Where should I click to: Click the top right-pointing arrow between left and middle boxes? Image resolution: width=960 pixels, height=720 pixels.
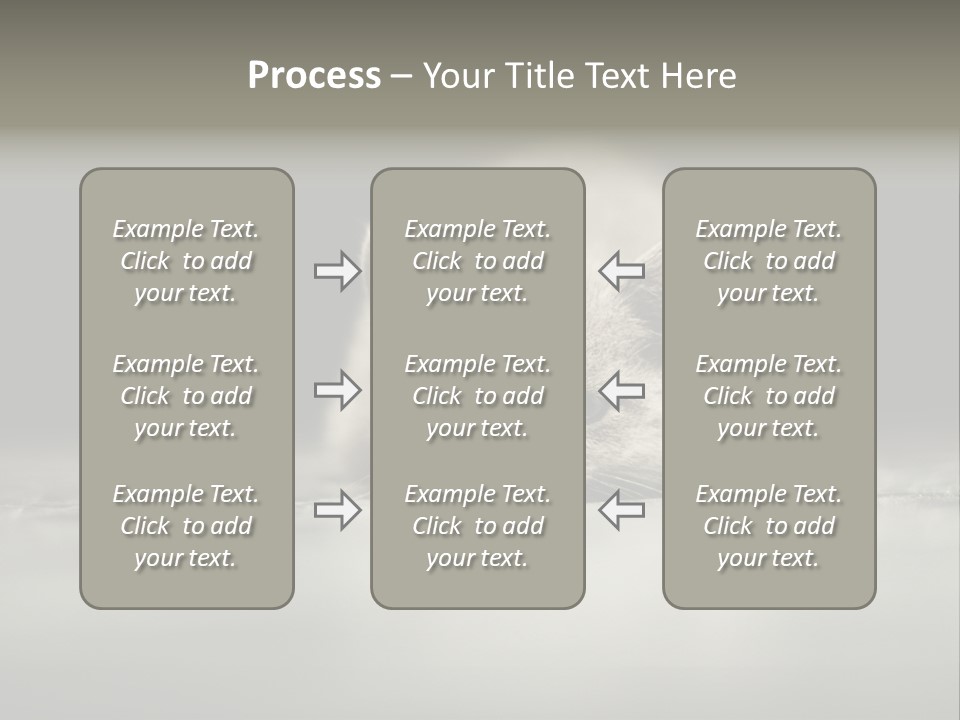click(337, 271)
